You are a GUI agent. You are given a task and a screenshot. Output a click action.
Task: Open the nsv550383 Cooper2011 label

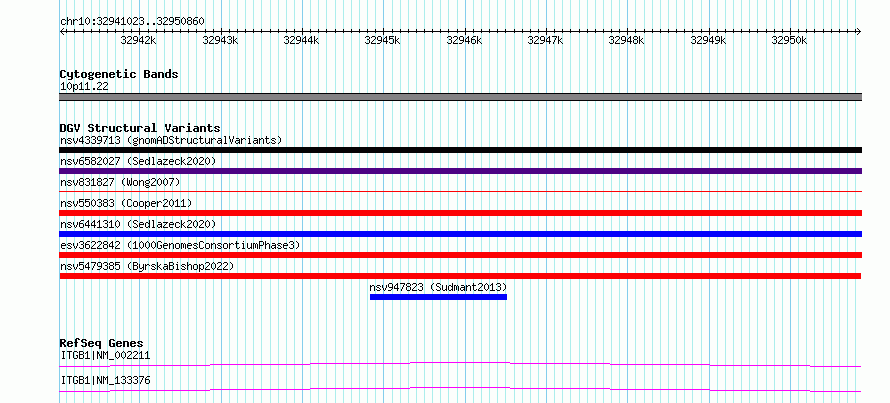click(x=126, y=203)
